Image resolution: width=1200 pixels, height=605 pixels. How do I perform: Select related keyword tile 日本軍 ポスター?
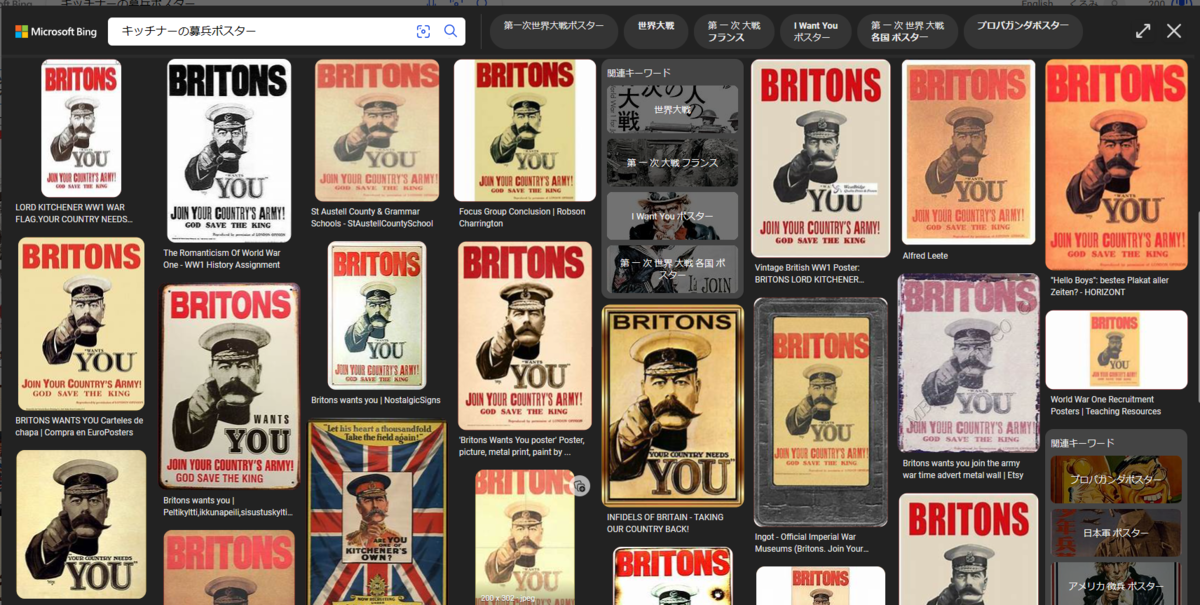(1116, 533)
